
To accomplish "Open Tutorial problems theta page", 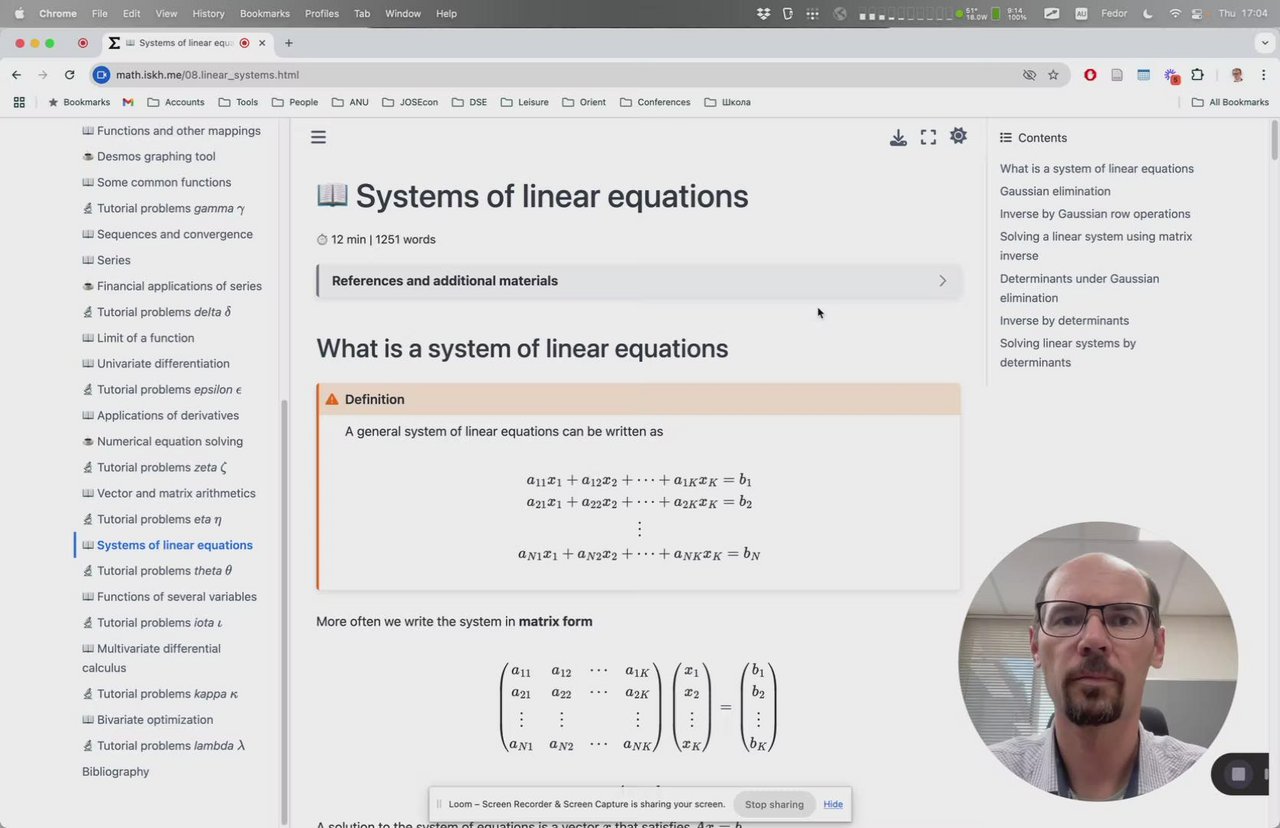I will click(x=157, y=571).
